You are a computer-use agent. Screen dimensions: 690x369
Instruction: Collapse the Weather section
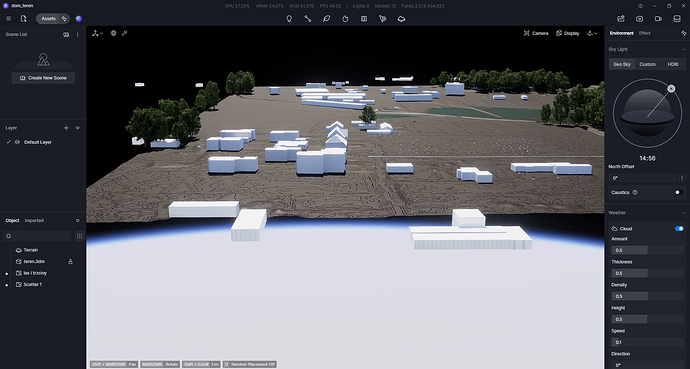[683, 213]
